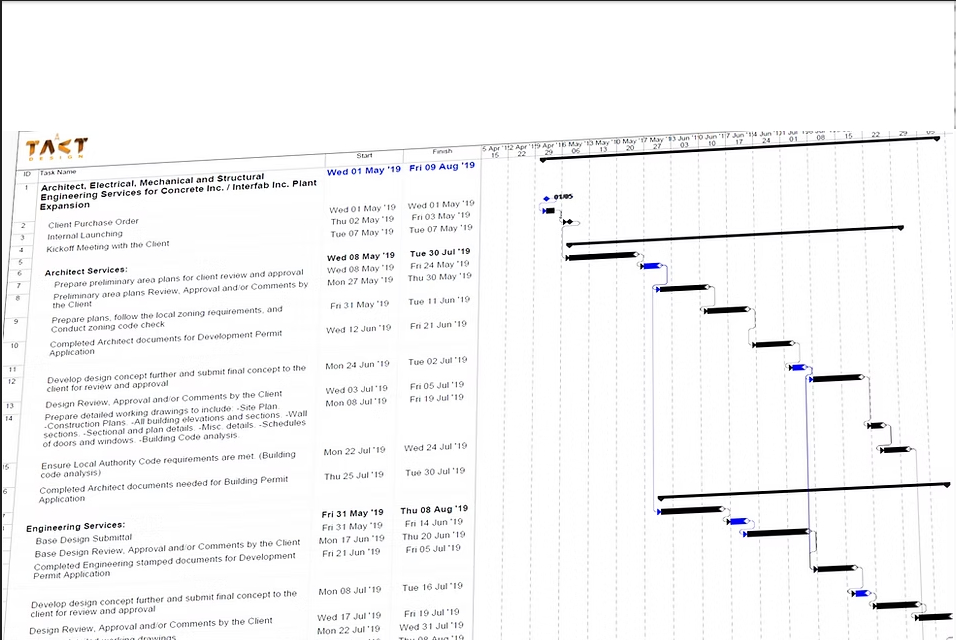Click the 'Thu 02 May '19' start date
Viewport: 956px width, 640px height.
coord(362,220)
